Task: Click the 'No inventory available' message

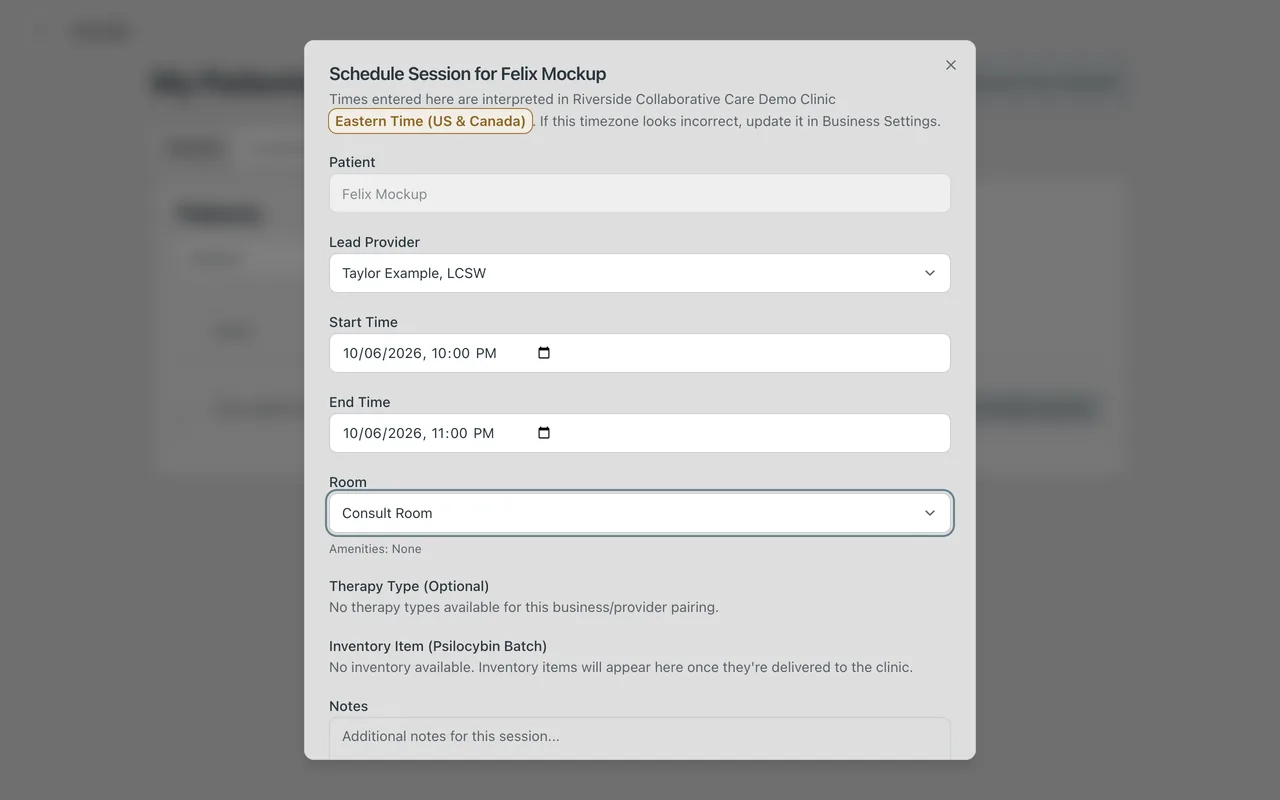Action: coord(621,667)
